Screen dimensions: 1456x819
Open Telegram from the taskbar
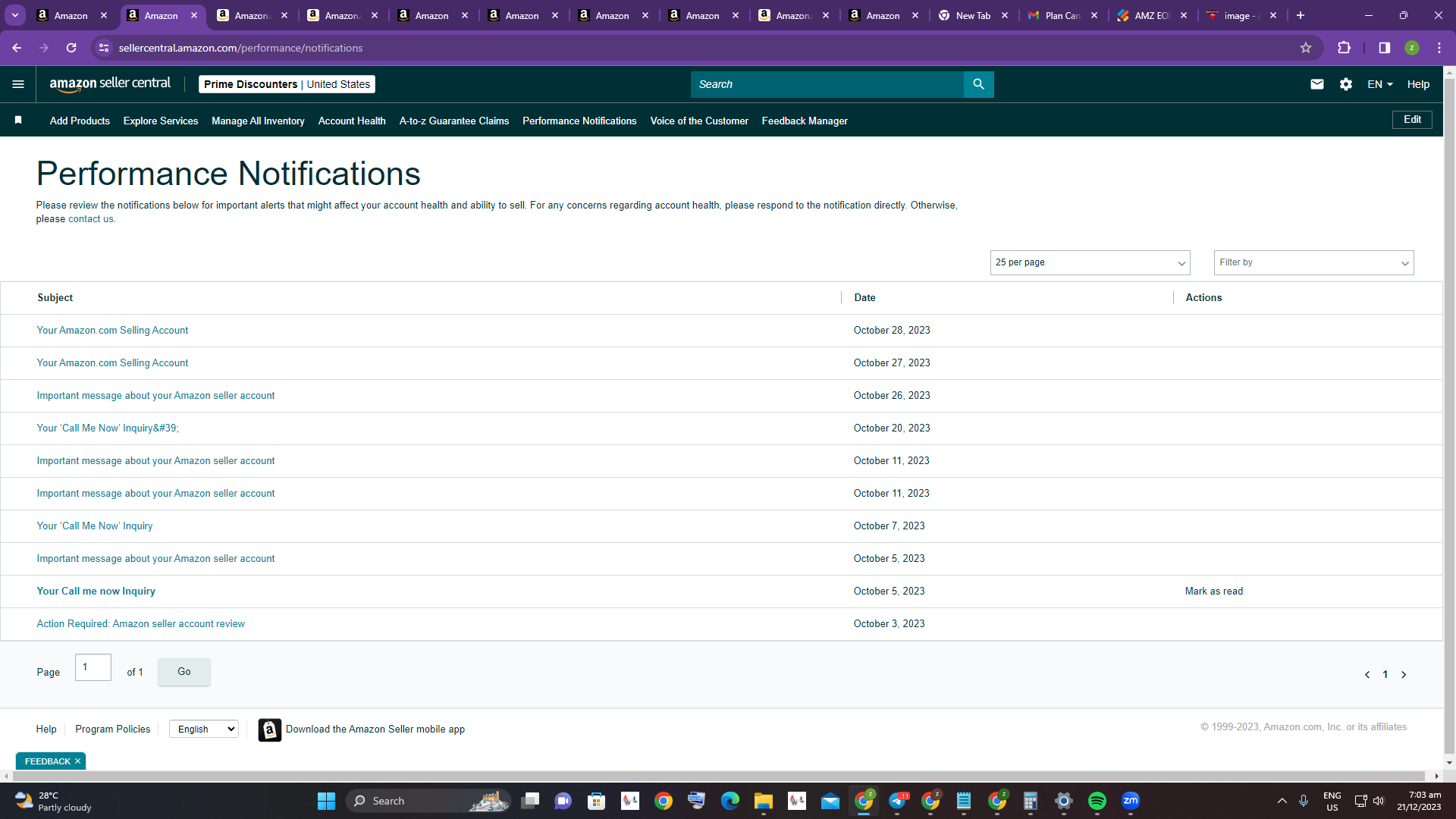[x=898, y=801]
